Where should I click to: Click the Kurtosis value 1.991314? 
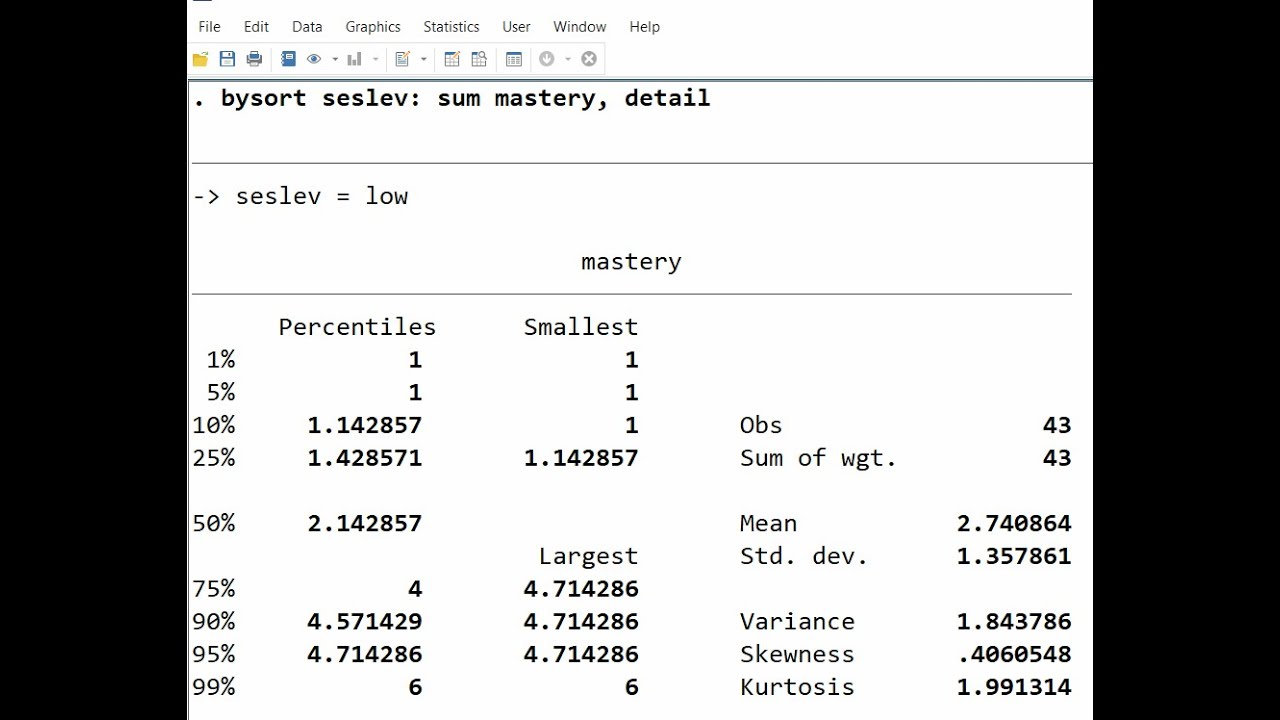1014,687
